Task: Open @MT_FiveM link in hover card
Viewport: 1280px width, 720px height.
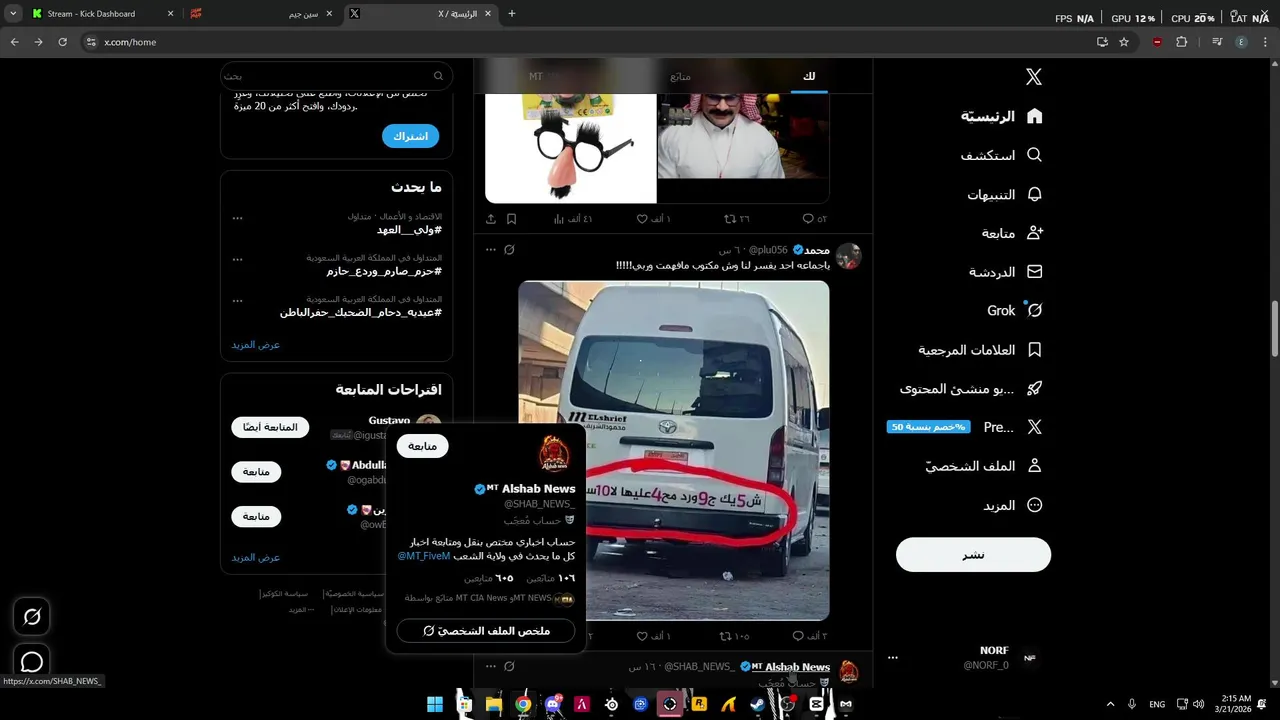Action: [x=424, y=556]
